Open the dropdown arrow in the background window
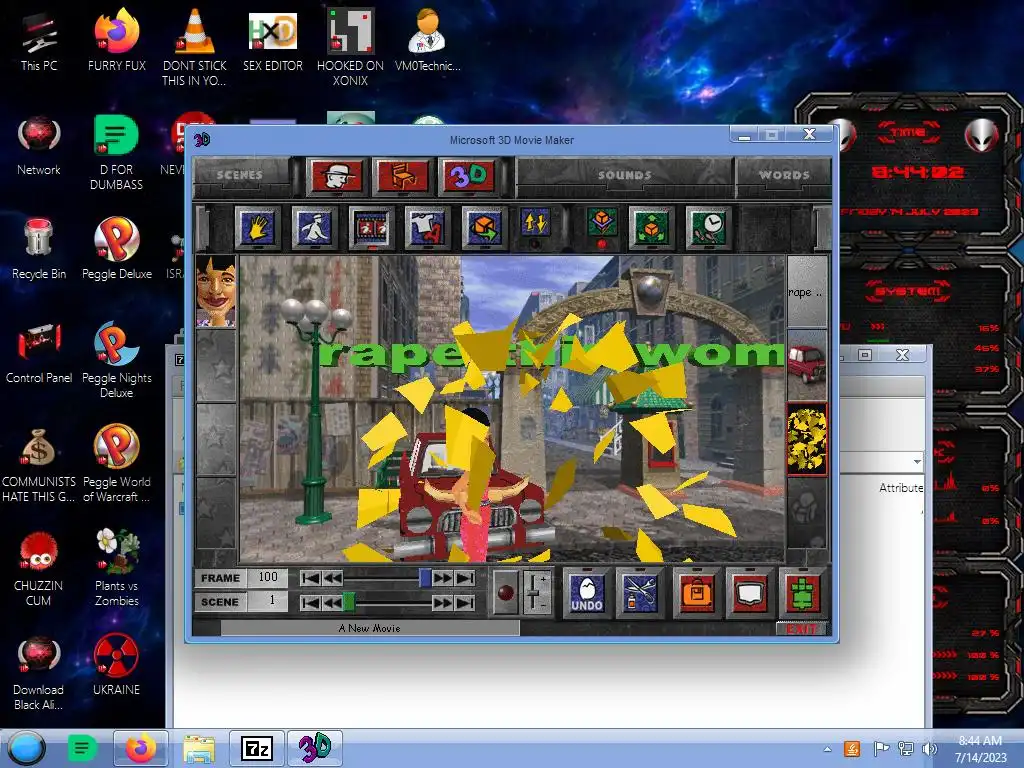This screenshot has width=1024, height=768. coord(917,462)
